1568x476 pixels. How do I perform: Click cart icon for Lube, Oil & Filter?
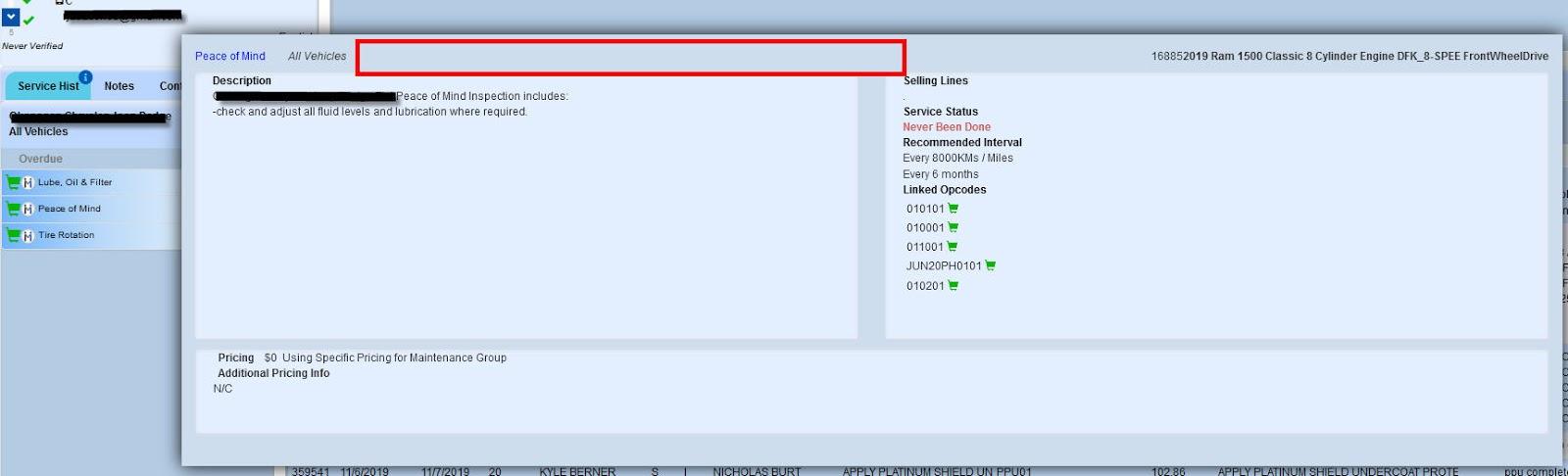(13, 182)
